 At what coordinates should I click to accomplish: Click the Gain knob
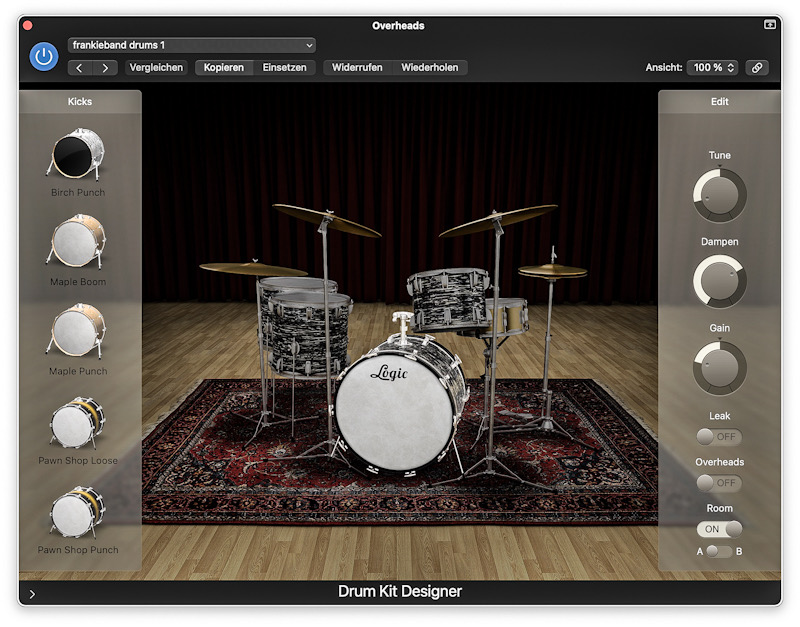pos(719,368)
